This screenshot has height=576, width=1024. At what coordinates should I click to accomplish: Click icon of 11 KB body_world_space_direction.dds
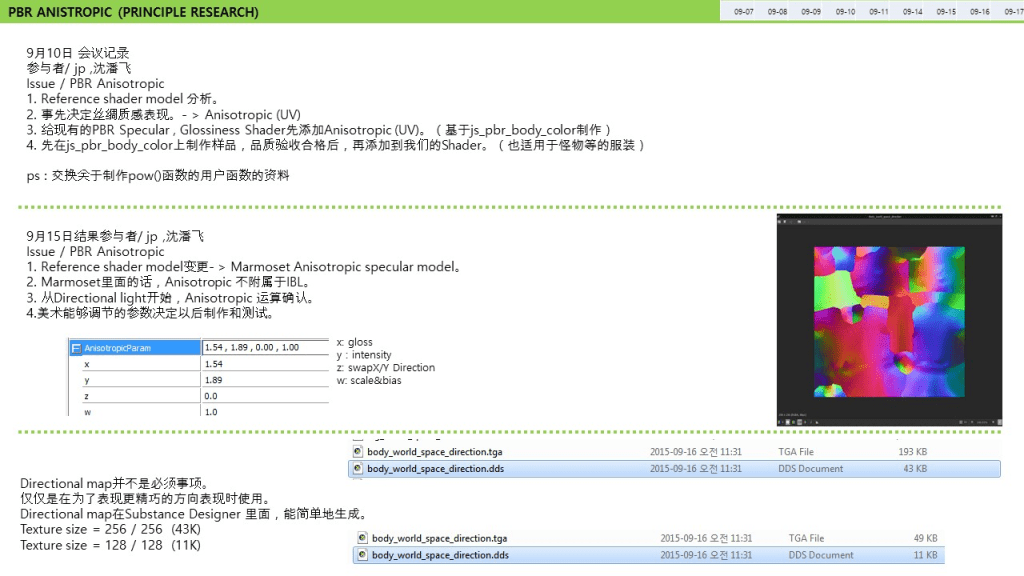point(362,555)
